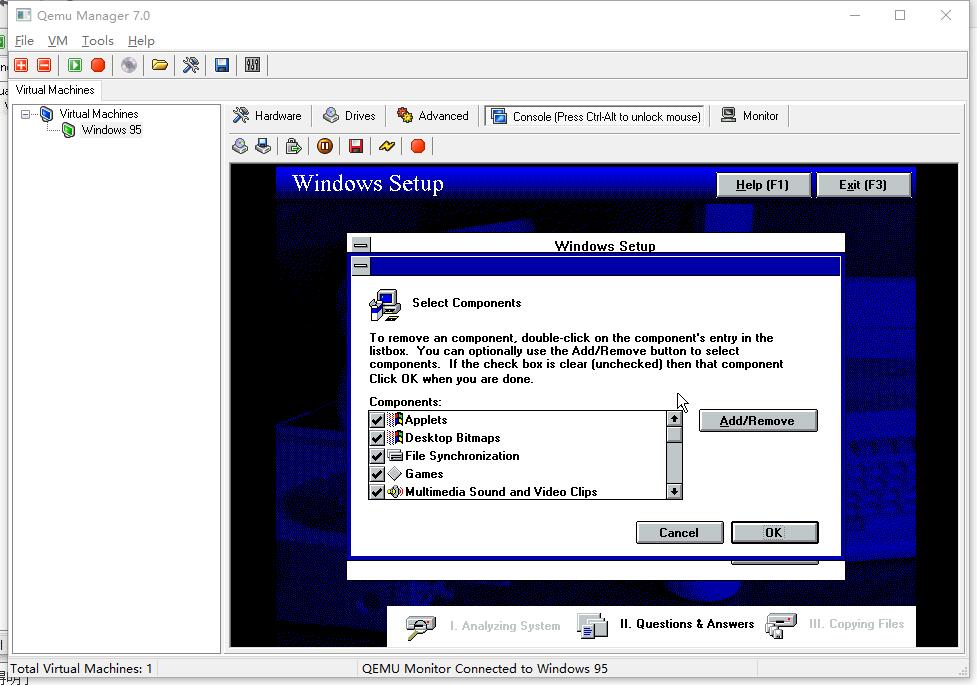Select the Windows 95 virtual machine
977x685 pixels.
[x=112, y=130]
